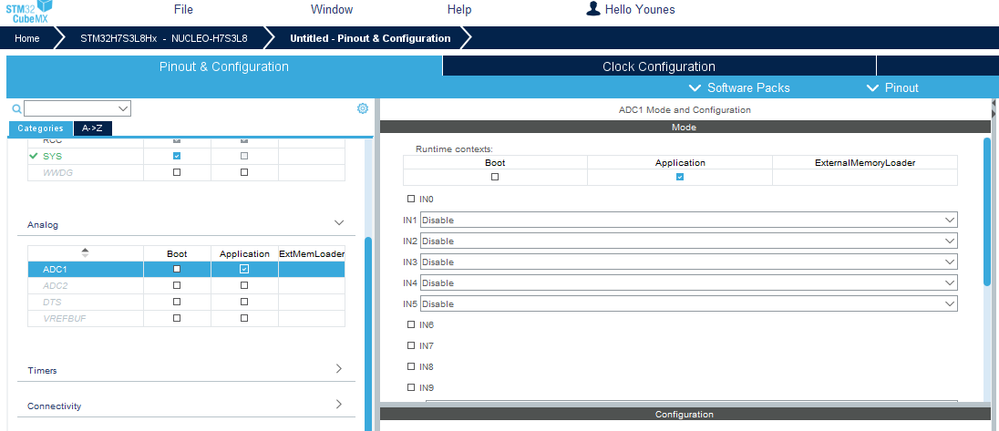Viewport: 999px width, 431px height.
Task: Click the Configuration section header
Action: (x=684, y=414)
